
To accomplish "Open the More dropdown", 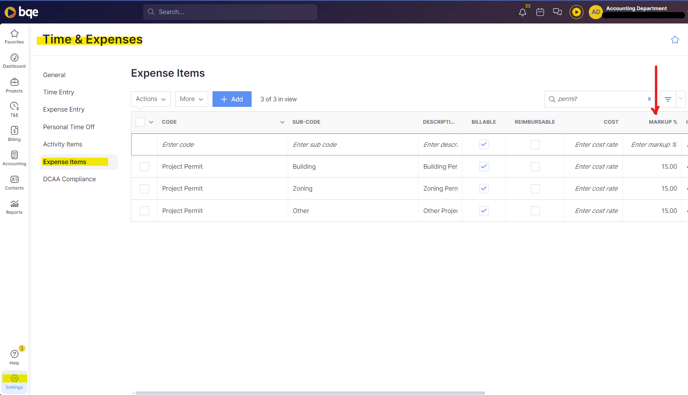I will [191, 99].
